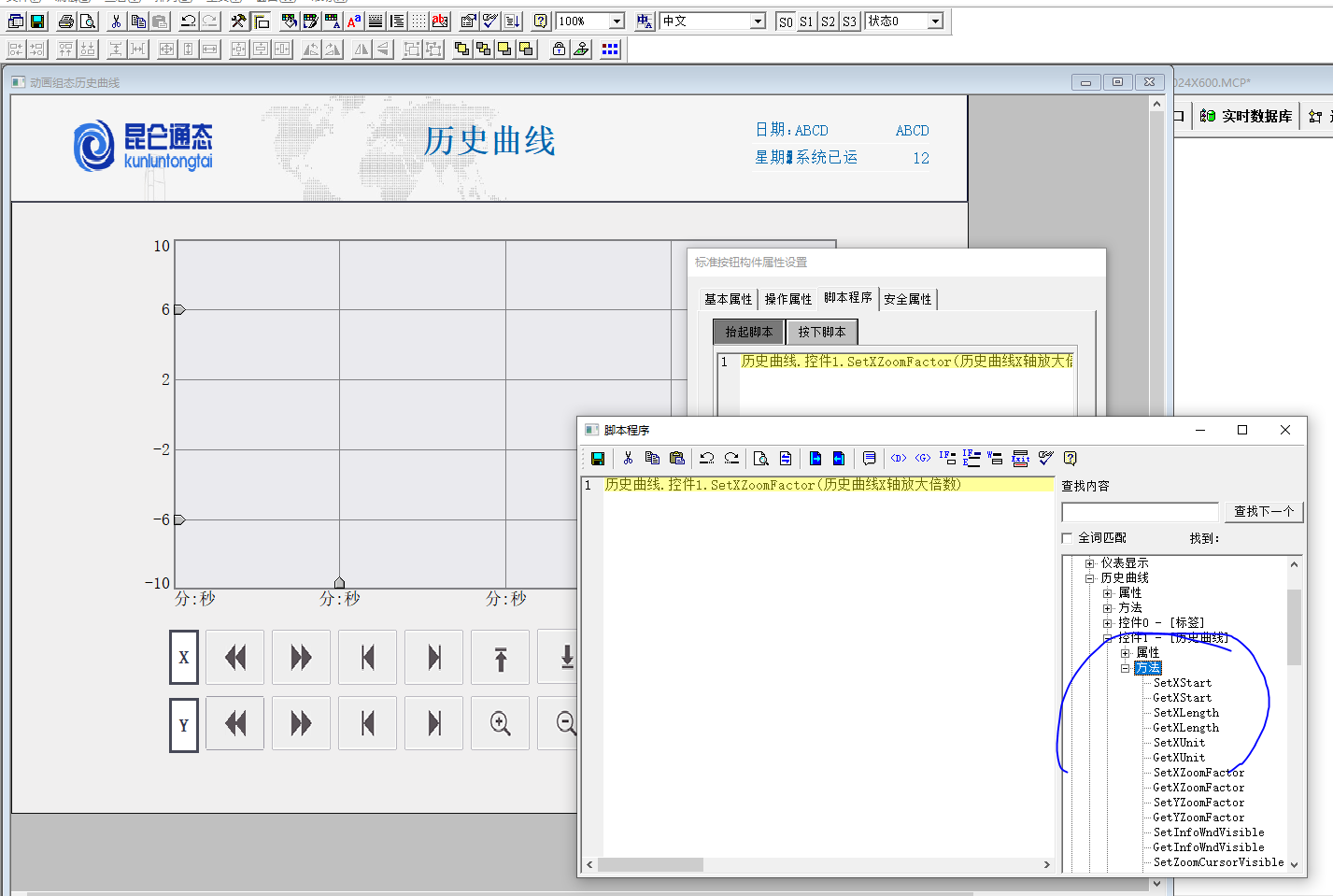
Task: Click the print icon in the main toolbar
Action: [x=65, y=21]
